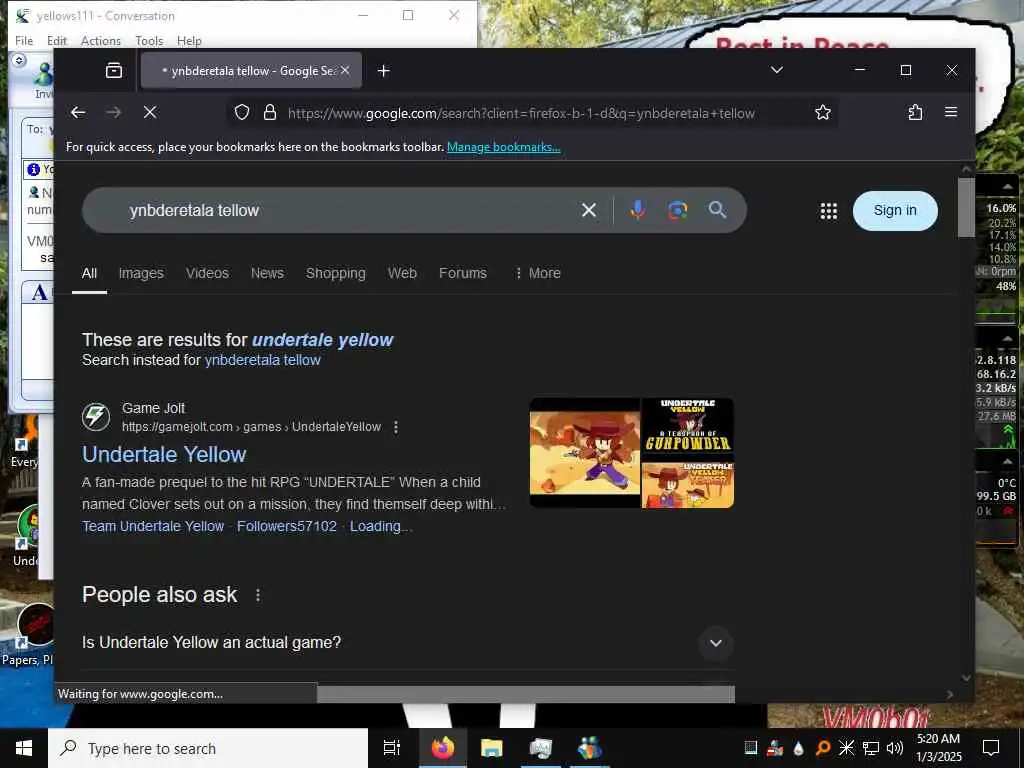
Task: Open the Windows Start menu
Action: coord(24,748)
